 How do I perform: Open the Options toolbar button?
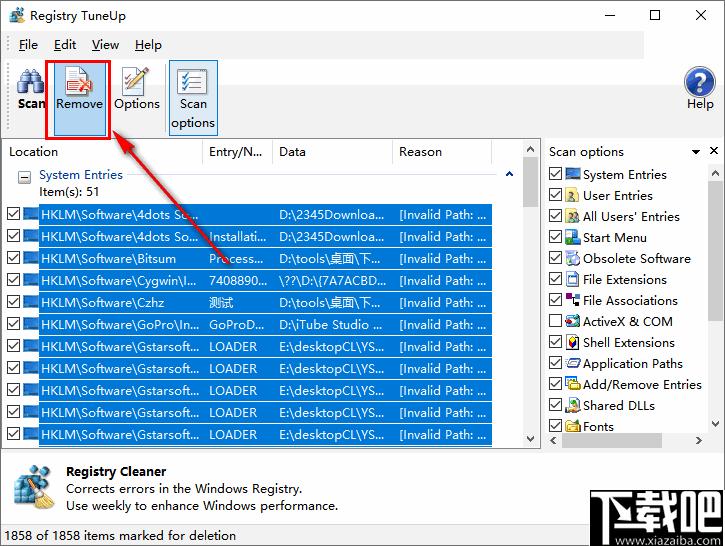[137, 90]
